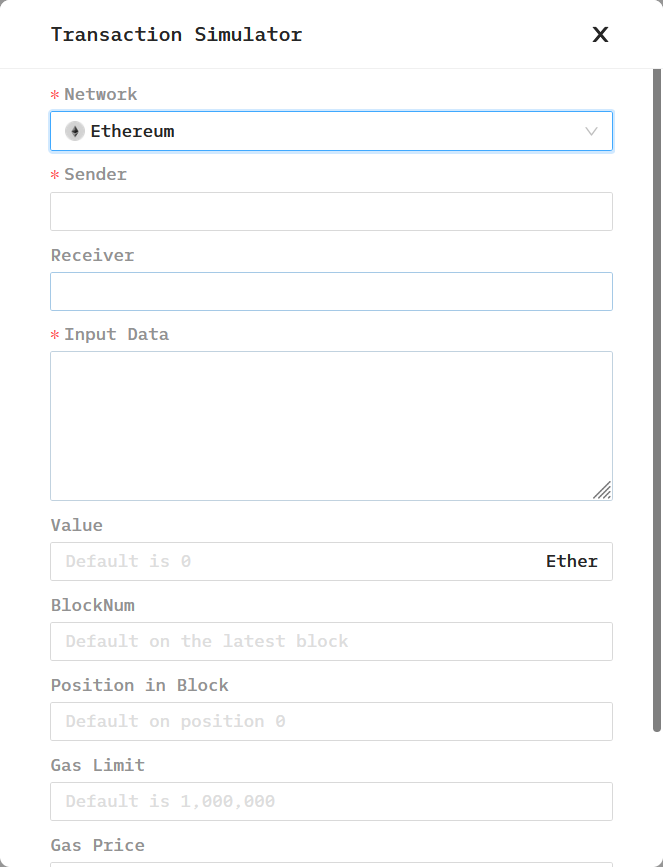
Task: Focus the Sender address input box
Action: [x=331, y=211]
